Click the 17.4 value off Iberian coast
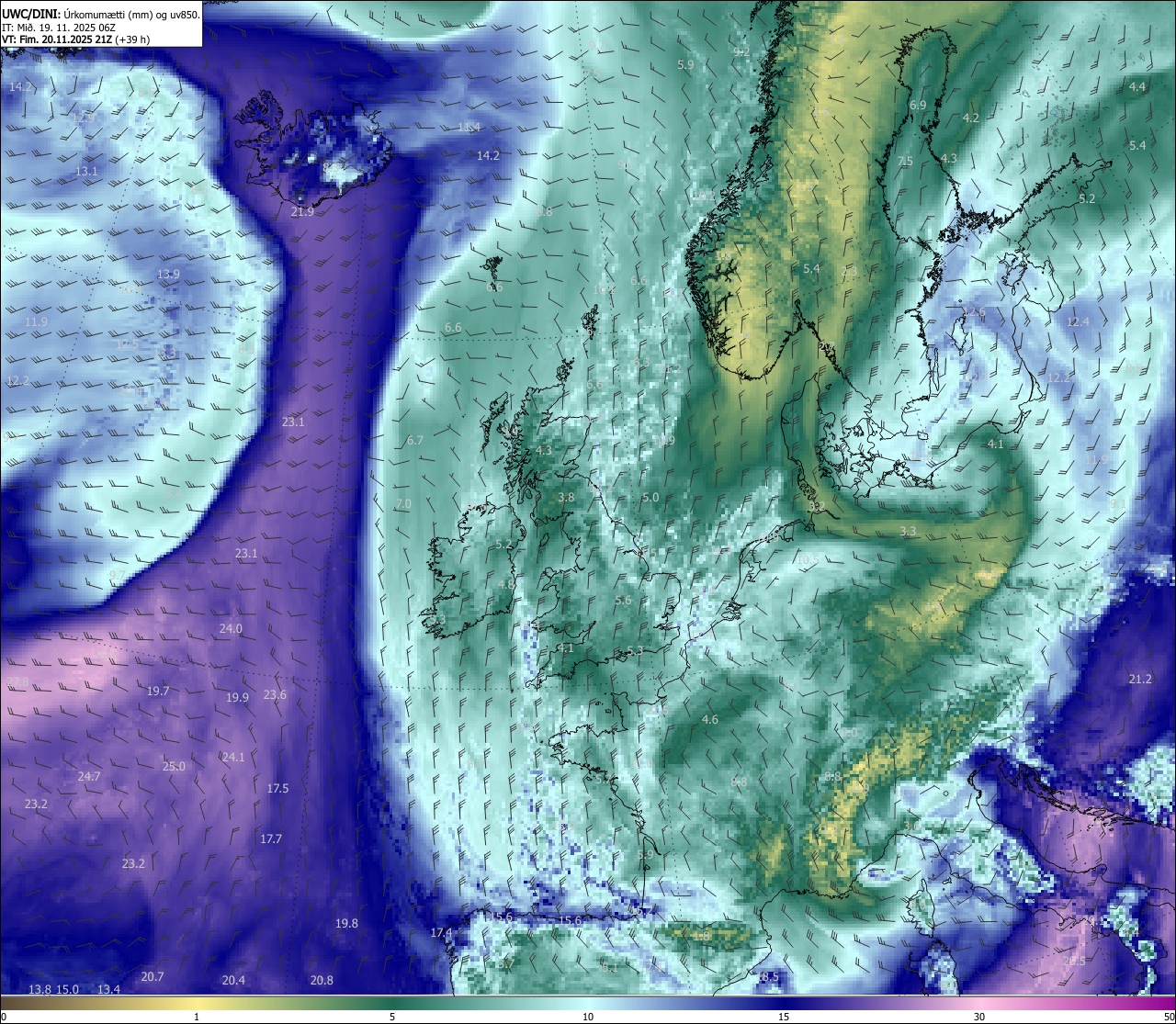The height and width of the screenshot is (1024, 1176). (x=441, y=932)
